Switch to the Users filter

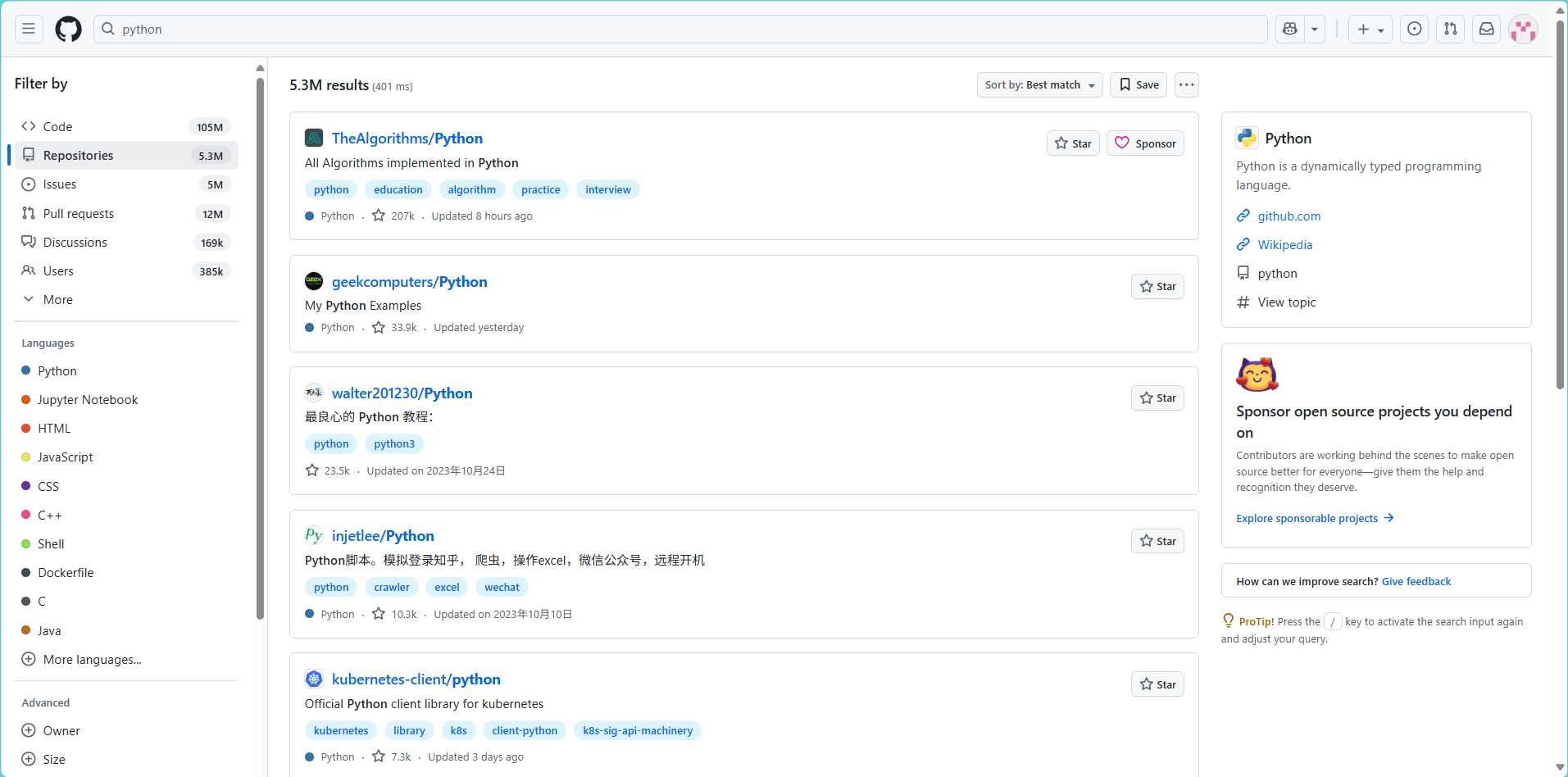pos(58,271)
